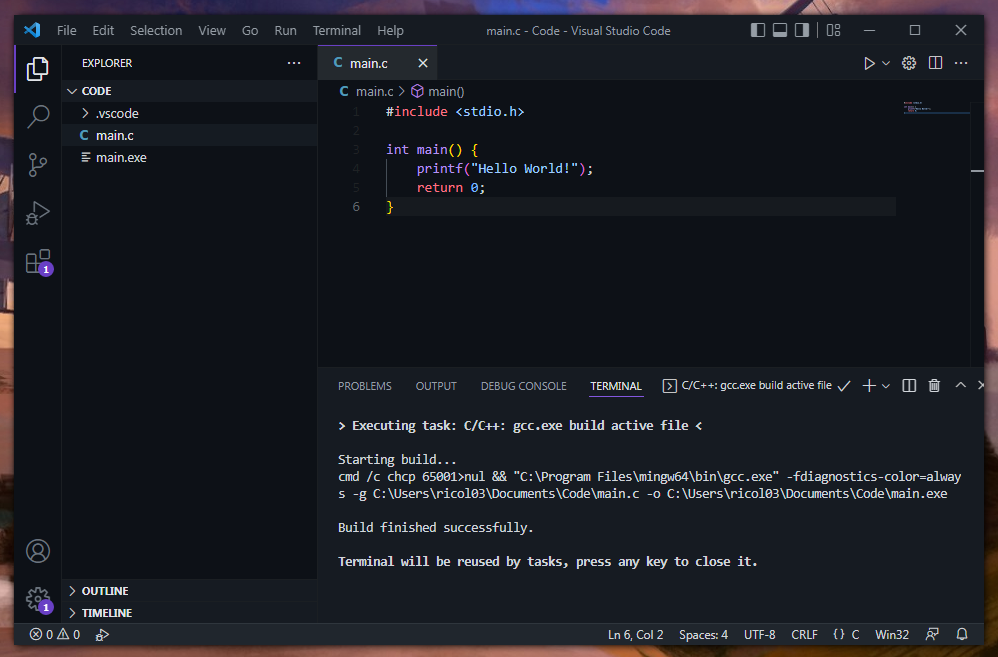The image size is (998, 657).
Task: Switch to the PROBLEMS panel tab
Action: pos(365,386)
